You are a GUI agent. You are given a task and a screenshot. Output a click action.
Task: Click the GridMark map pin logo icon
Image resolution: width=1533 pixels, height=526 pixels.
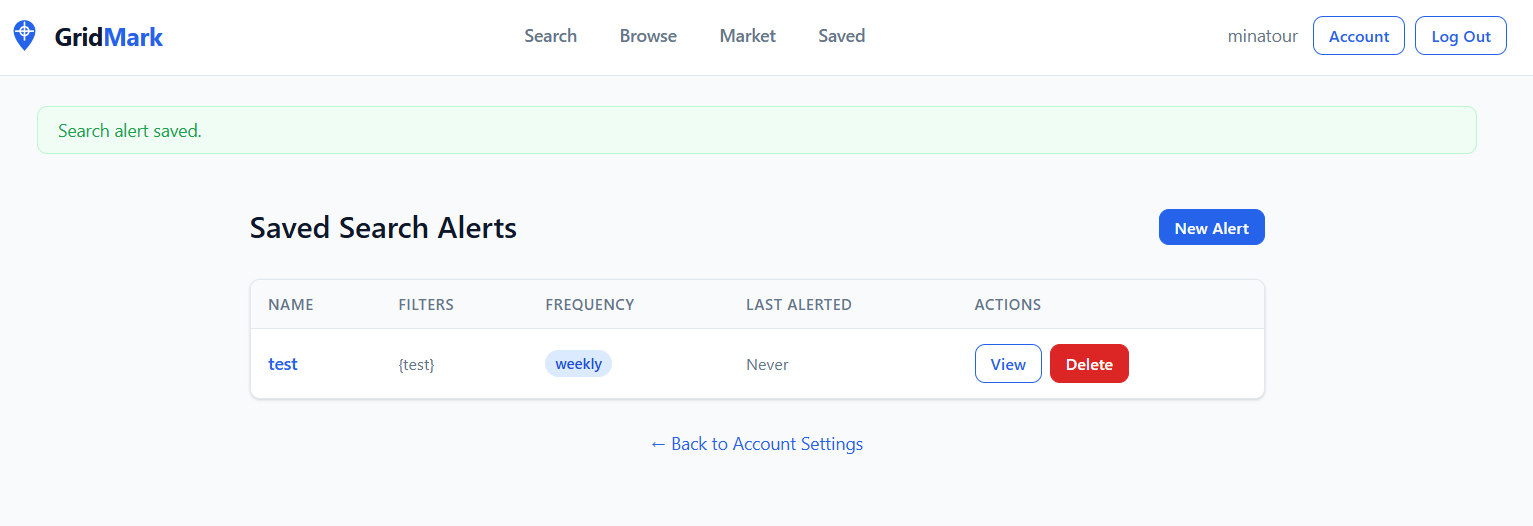[x=24, y=36]
